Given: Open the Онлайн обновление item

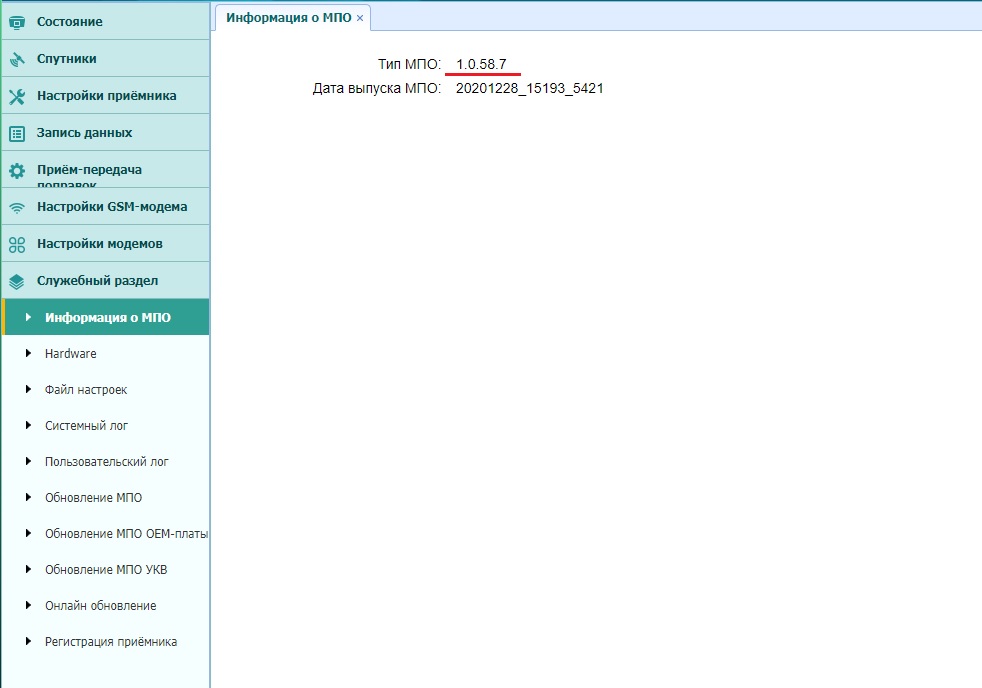Looking at the screenshot, I should tap(106, 605).
